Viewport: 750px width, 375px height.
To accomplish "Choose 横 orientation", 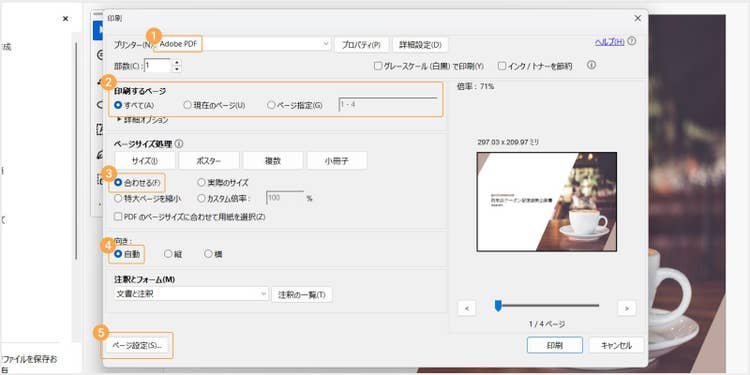I will [208, 254].
